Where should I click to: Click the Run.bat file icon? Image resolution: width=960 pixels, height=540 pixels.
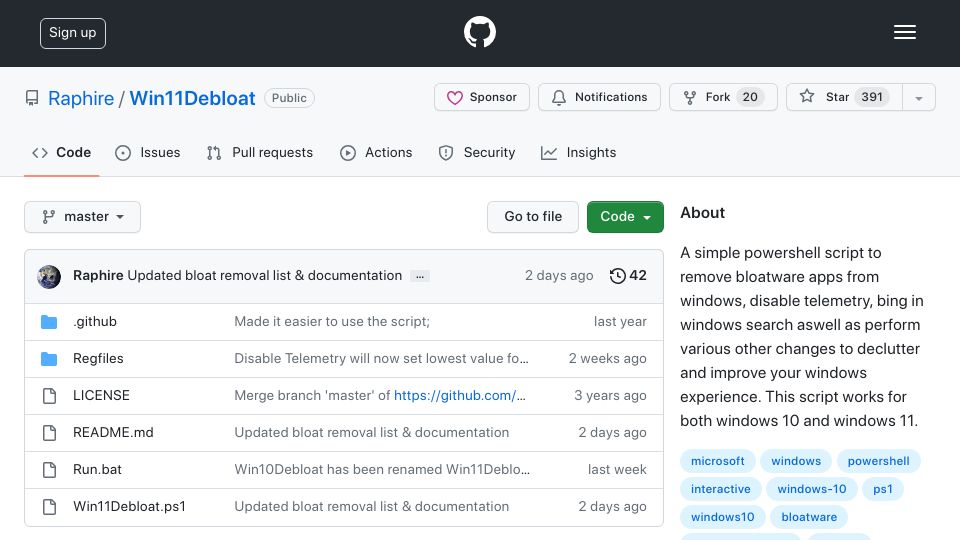point(49,470)
